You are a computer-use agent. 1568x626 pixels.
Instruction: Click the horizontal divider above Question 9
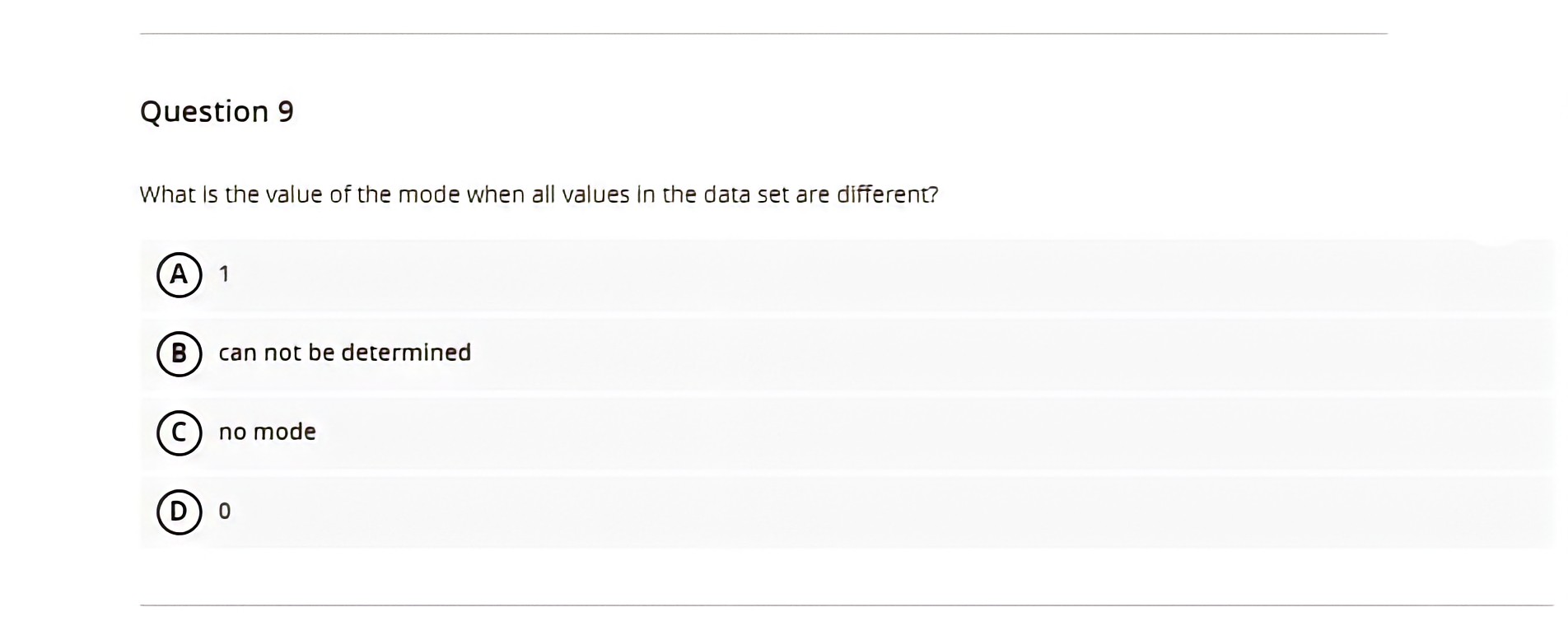pos(762,34)
